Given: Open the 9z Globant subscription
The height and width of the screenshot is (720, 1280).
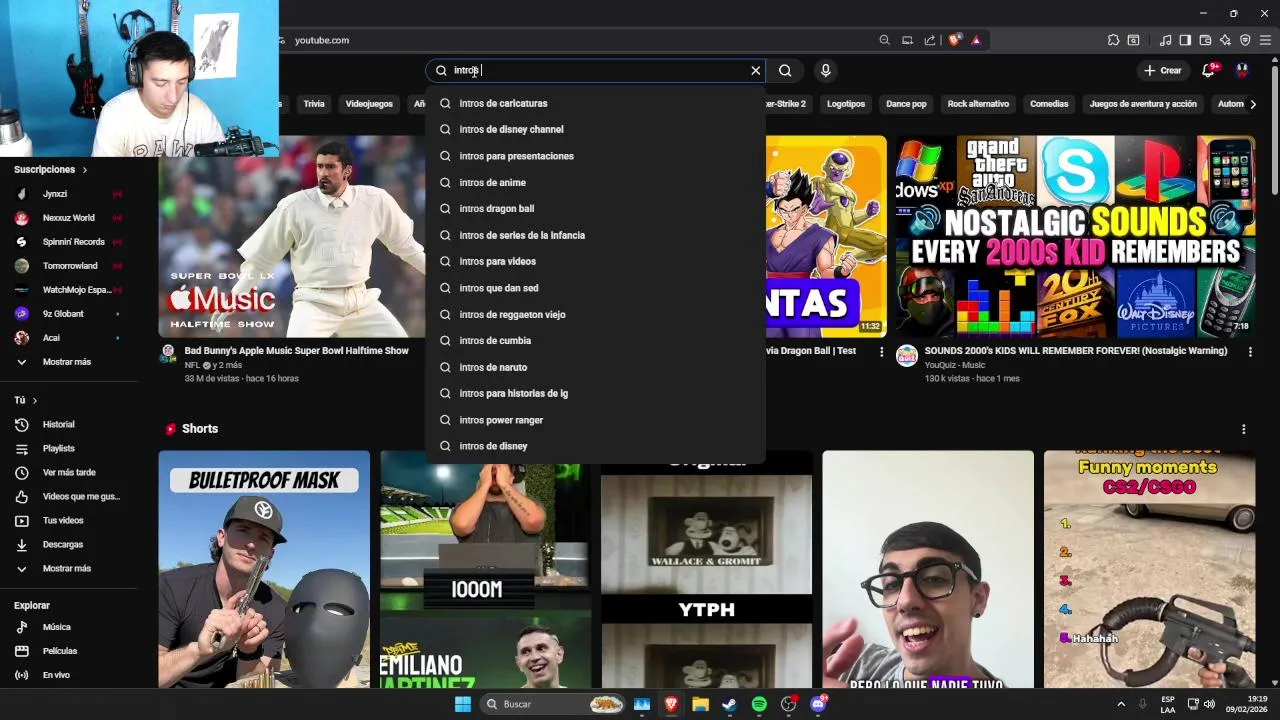Looking at the screenshot, I should [x=68, y=314].
